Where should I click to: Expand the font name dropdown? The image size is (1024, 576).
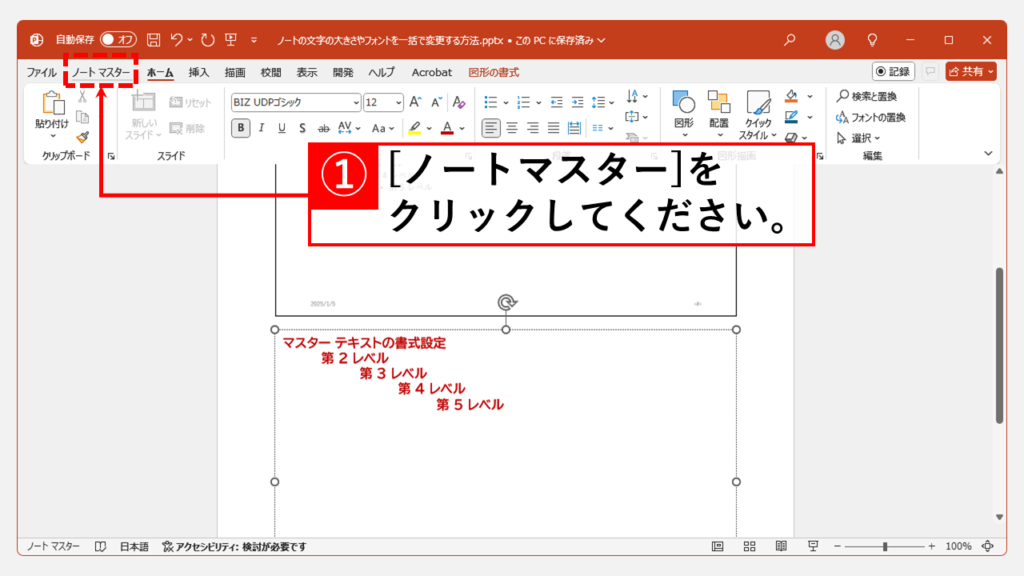[356, 102]
